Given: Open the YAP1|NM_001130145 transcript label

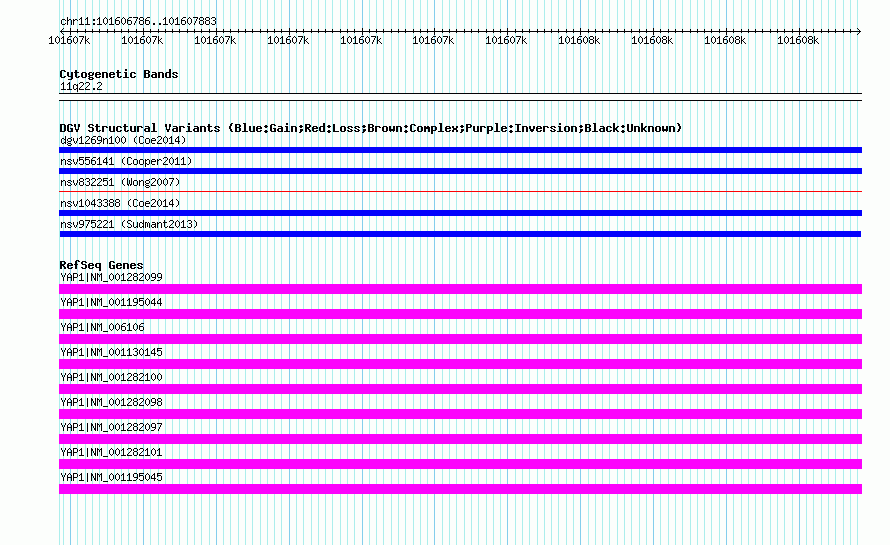Looking at the screenshot, I should click(111, 352).
